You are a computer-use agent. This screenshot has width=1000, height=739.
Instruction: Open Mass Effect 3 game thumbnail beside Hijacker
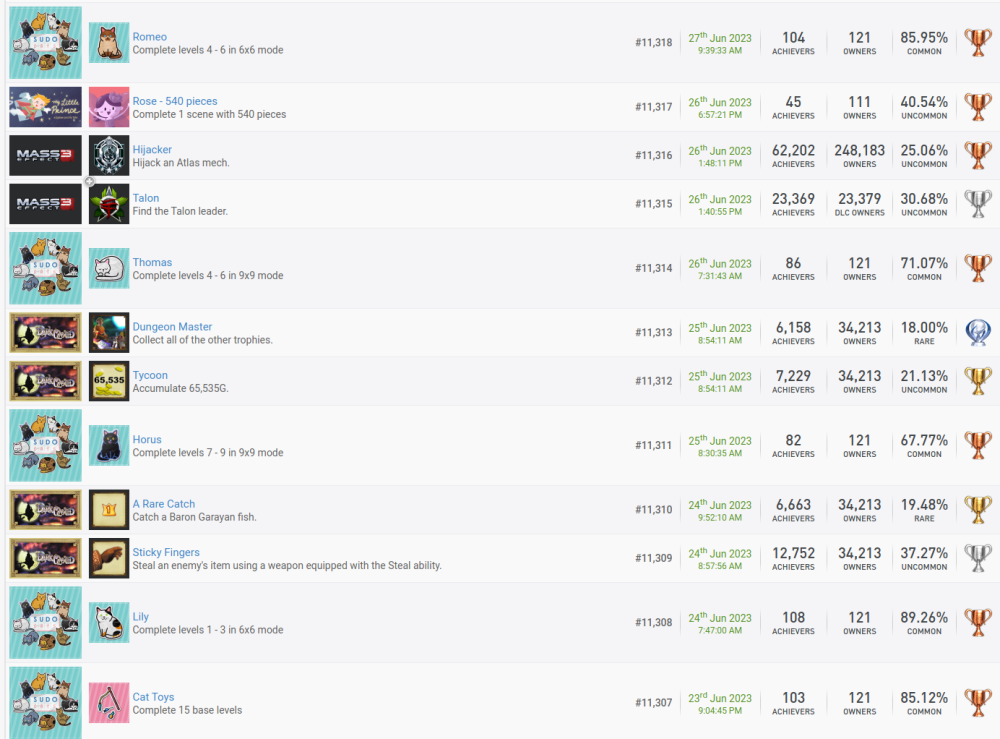(x=45, y=156)
